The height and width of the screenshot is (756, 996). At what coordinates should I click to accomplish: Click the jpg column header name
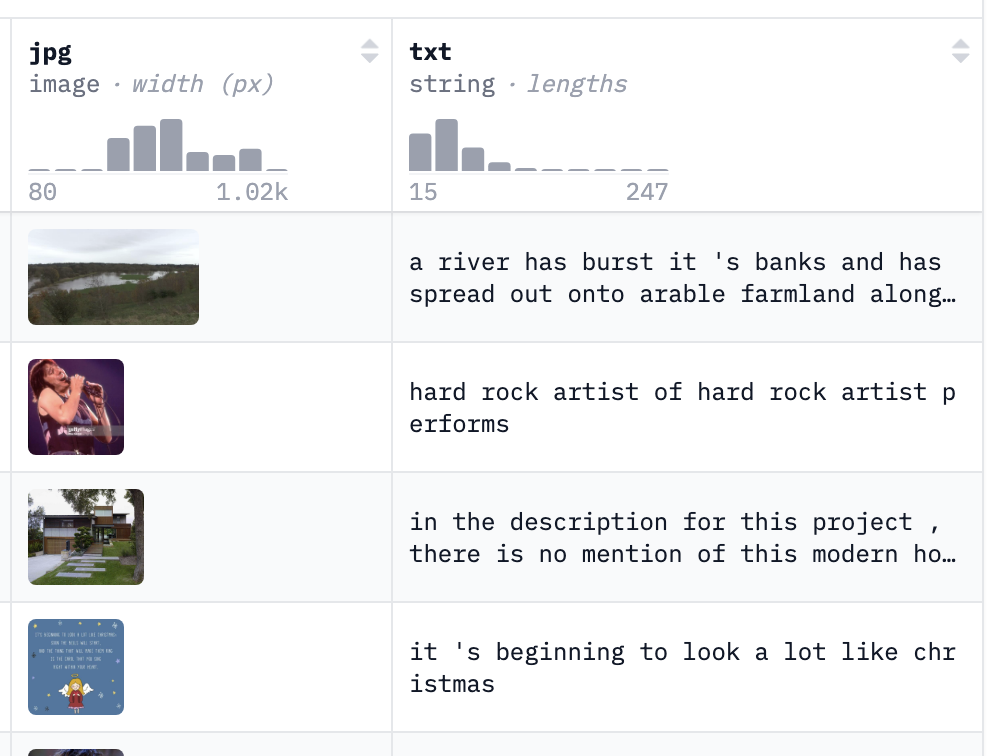pyautogui.click(x=51, y=52)
